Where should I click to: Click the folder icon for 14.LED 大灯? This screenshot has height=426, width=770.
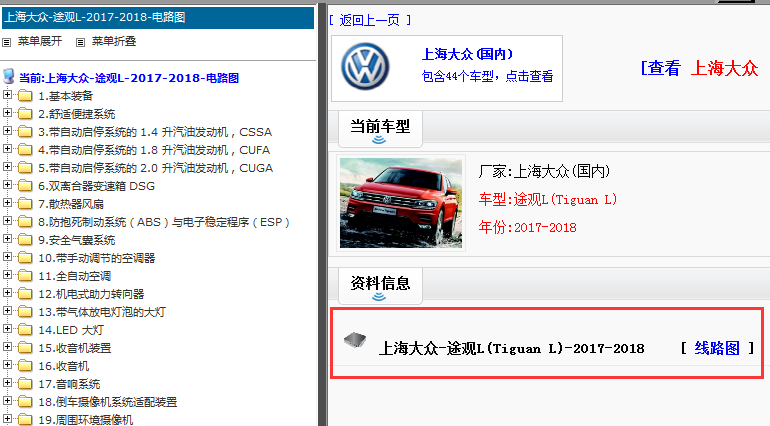click(x=25, y=330)
